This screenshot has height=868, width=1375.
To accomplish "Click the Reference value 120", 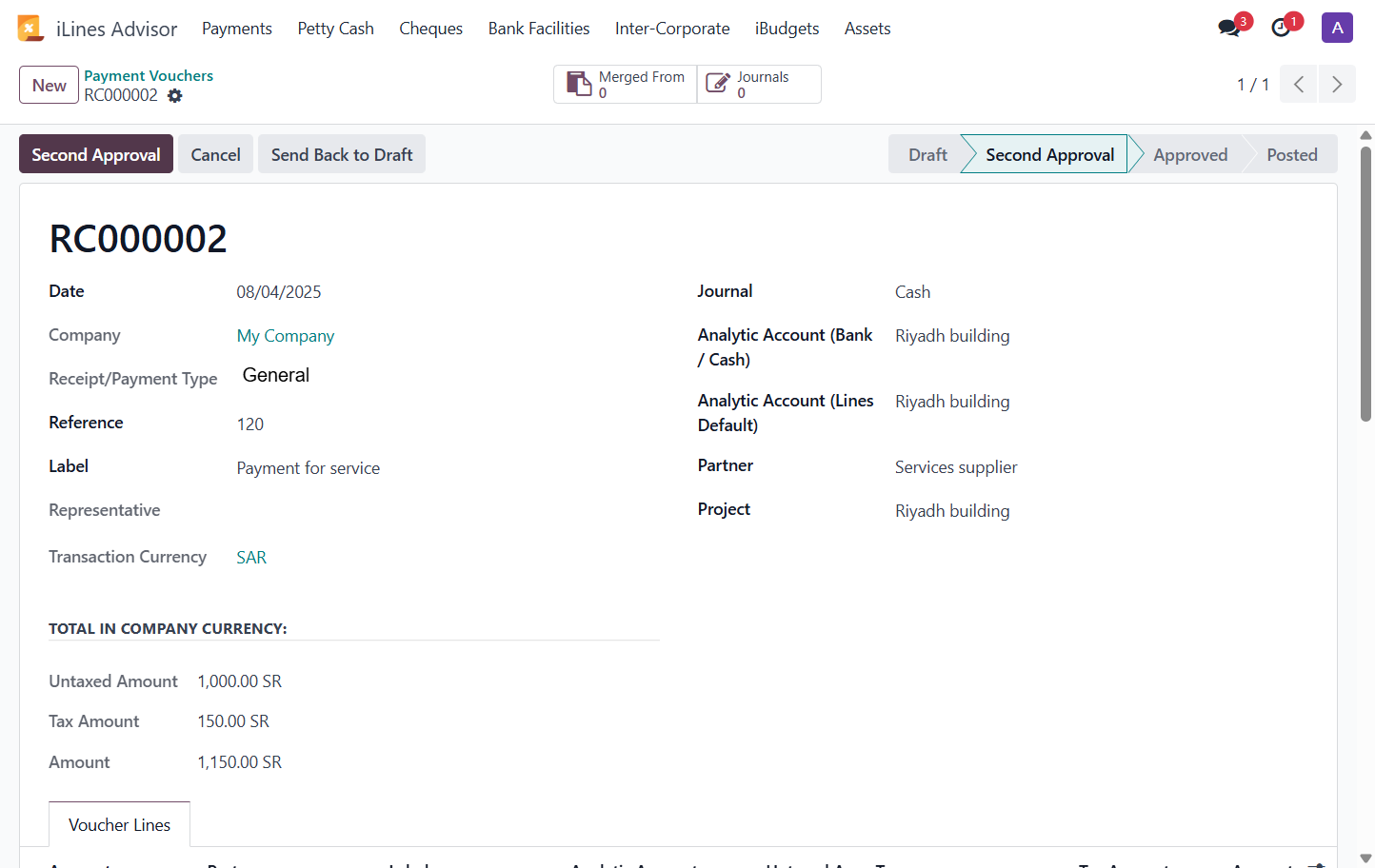I will pyautogui.click(x=250, y=424).
